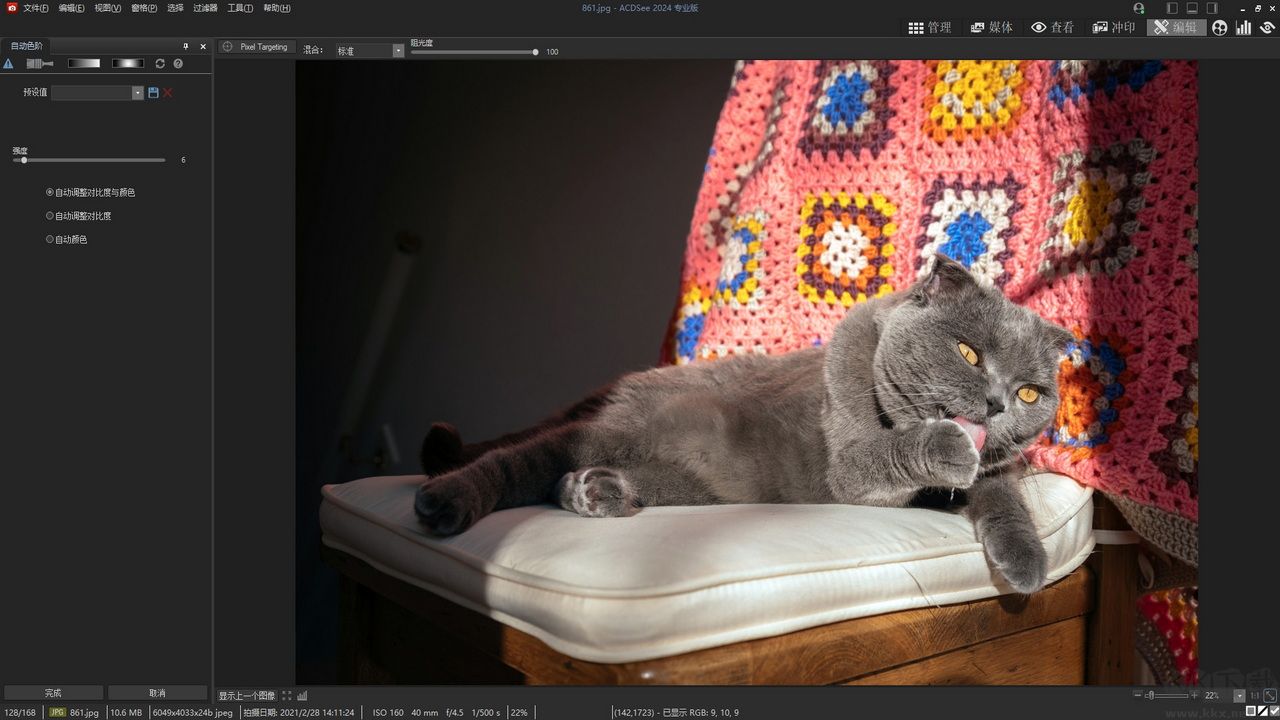Viewport: 1280px width, 720px height.
Task: Open the 预设值 preset dropdown
Action: (x=138, y=93)
